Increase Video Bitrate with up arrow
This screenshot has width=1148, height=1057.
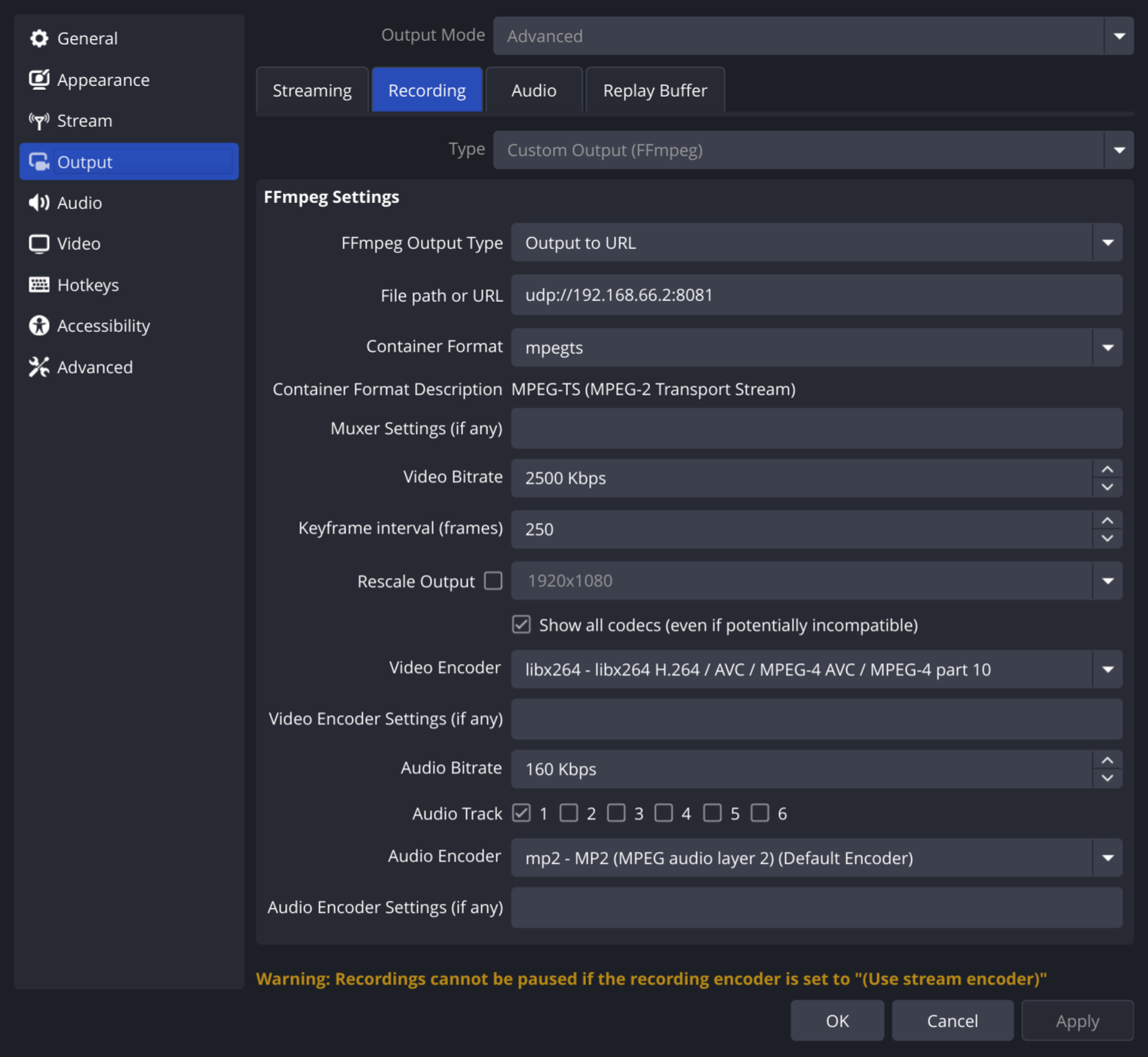coord(1107,469)
